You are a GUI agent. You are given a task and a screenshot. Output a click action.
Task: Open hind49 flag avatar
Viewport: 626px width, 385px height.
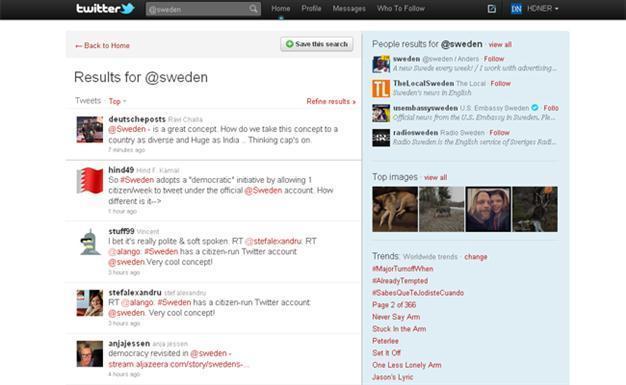coord(90,181)
